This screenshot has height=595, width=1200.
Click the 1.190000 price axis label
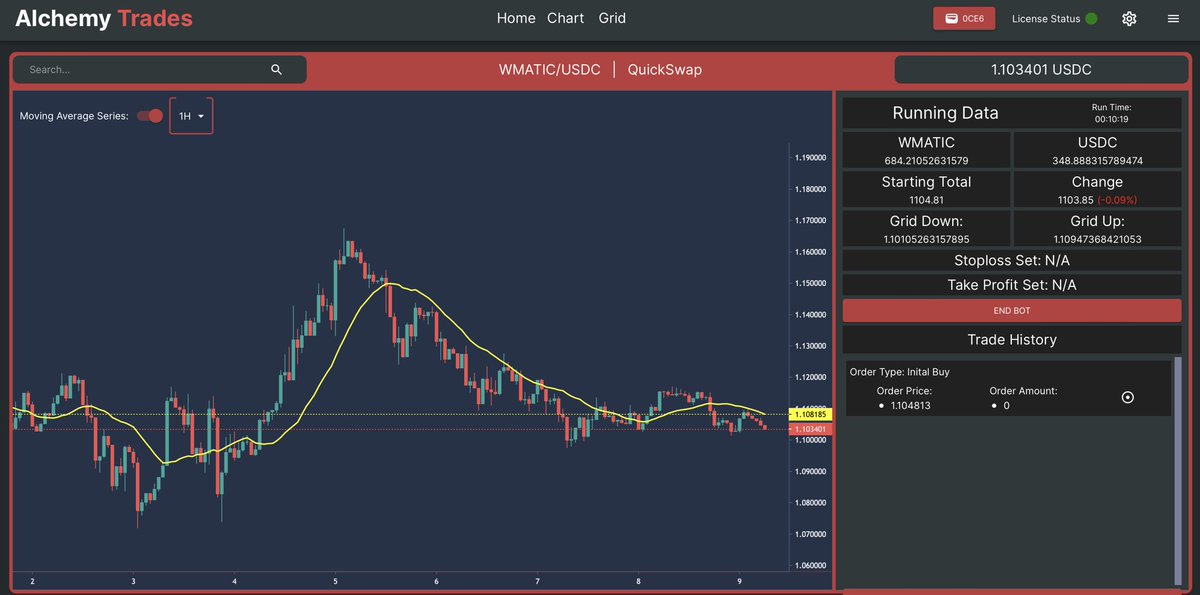810,158
